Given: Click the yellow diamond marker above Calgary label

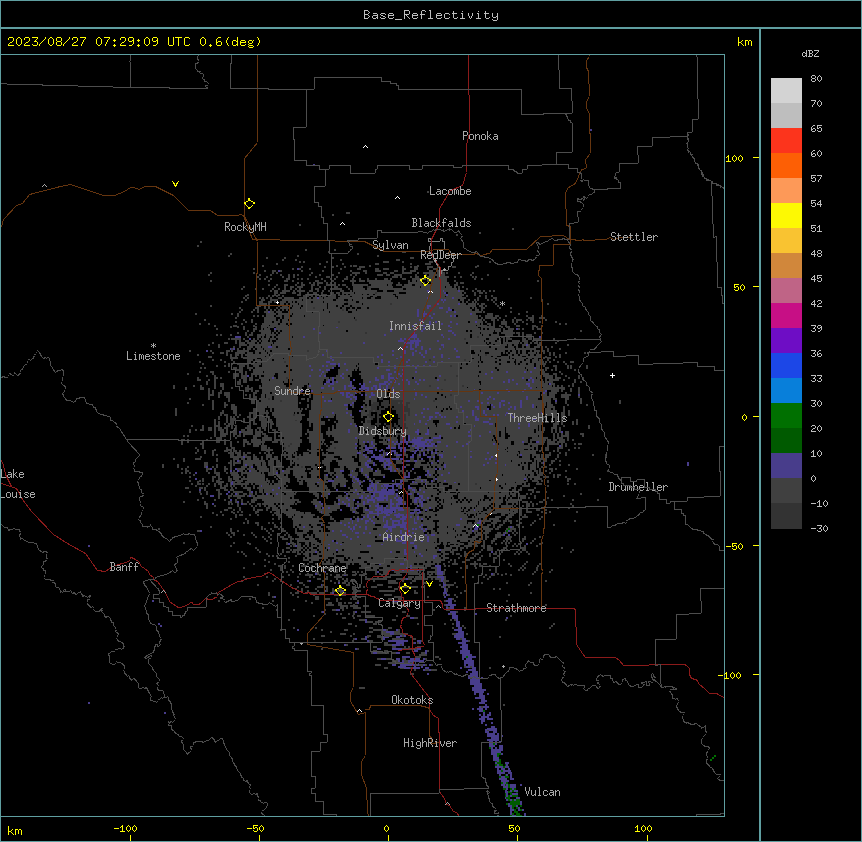Looking at the screenshot, I should pyautogui.click(x=405, y=589).
